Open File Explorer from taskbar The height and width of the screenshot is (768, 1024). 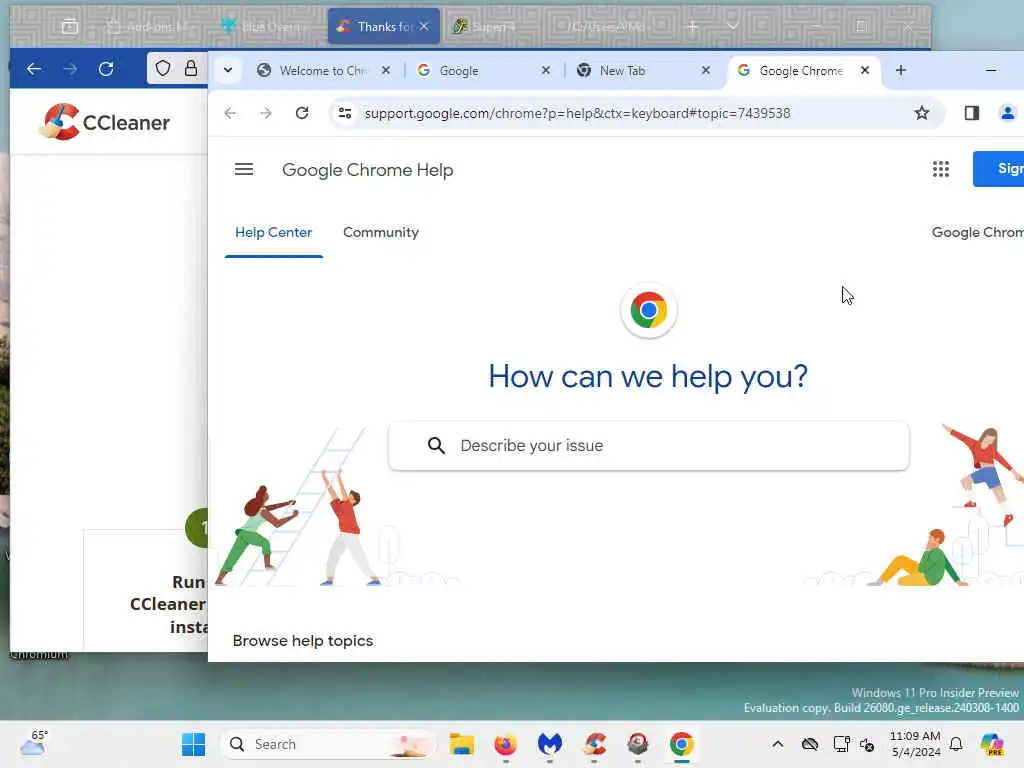(x=461, y=744)
